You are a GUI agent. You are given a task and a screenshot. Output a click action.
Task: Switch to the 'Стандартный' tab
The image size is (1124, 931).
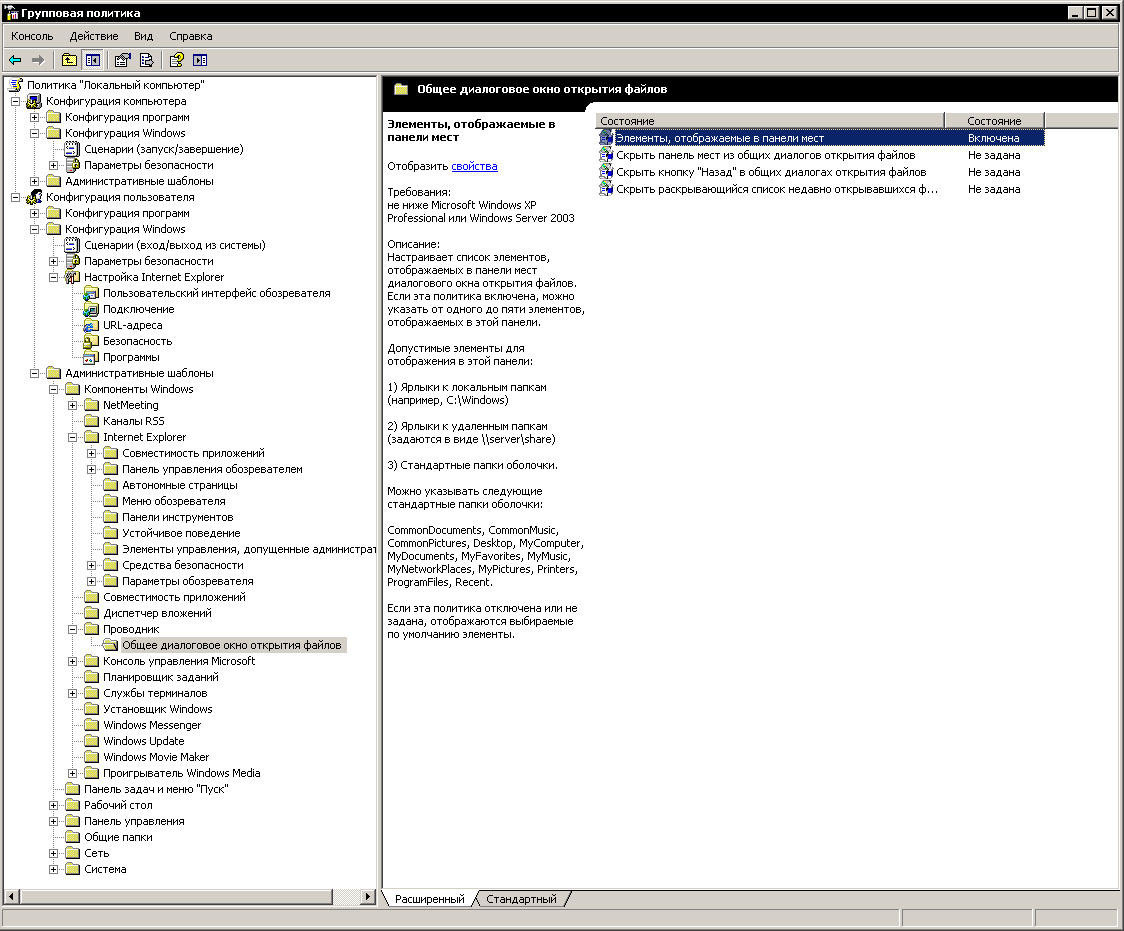[520, 899]
